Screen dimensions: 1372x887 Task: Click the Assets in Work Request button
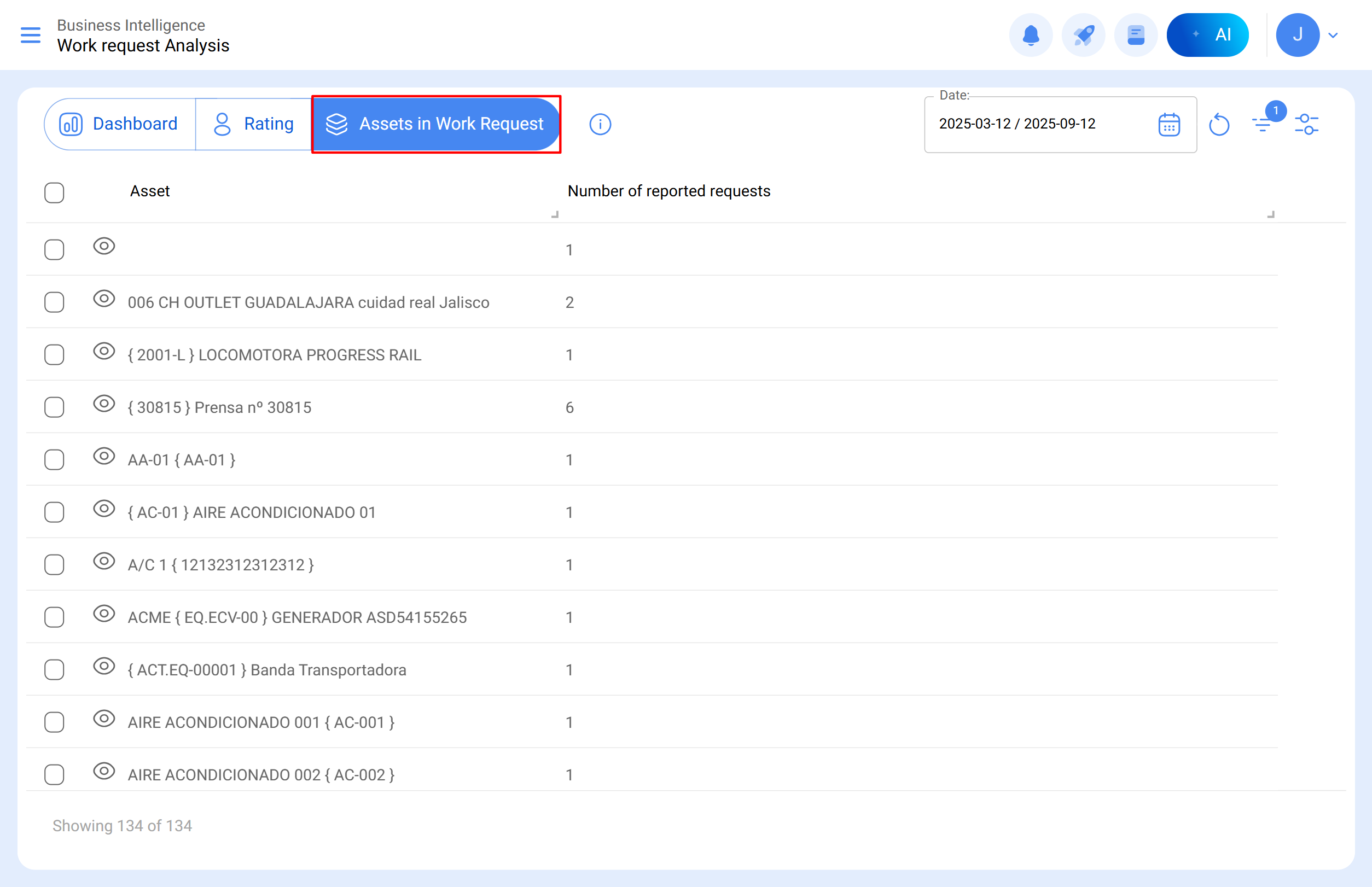[x=436, y=123]
